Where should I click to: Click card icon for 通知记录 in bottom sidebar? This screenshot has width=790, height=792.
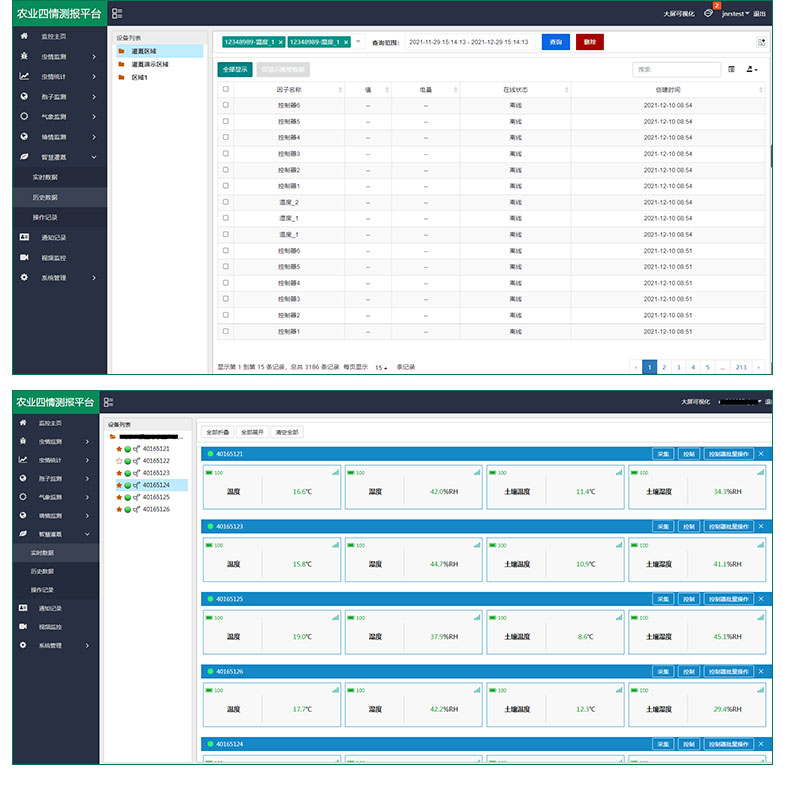tap(23, 608)
